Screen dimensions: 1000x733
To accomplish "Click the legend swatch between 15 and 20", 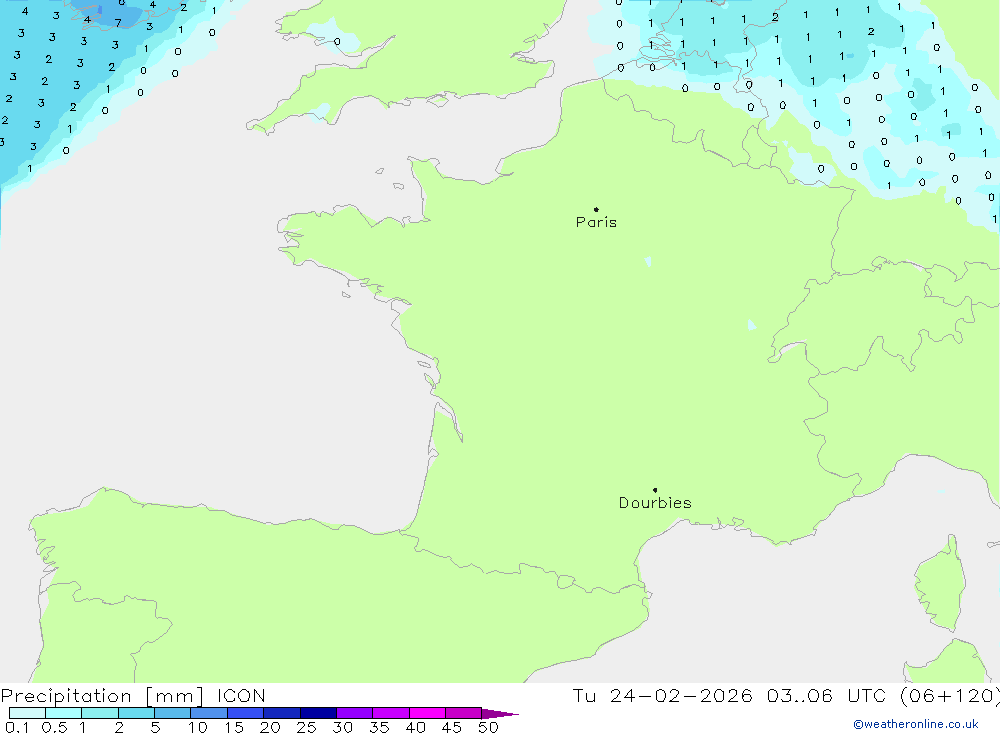I will tap(246, 713).
